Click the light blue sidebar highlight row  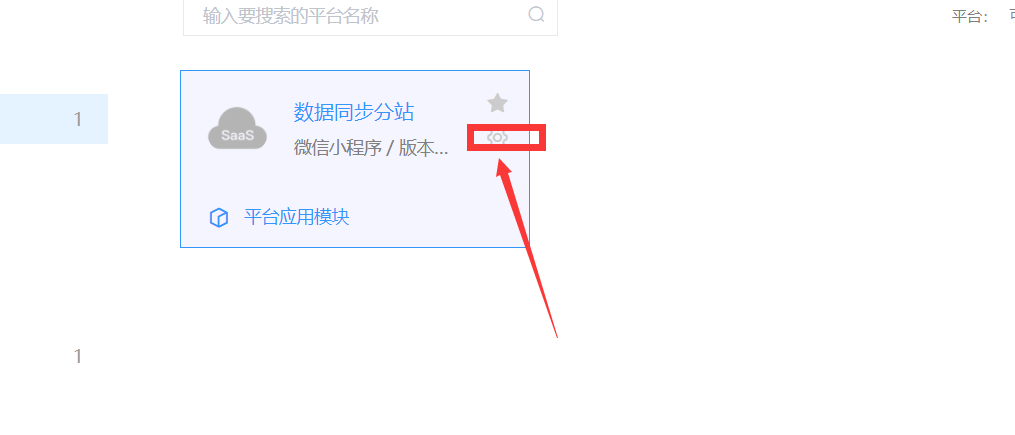tap(54, 119)
